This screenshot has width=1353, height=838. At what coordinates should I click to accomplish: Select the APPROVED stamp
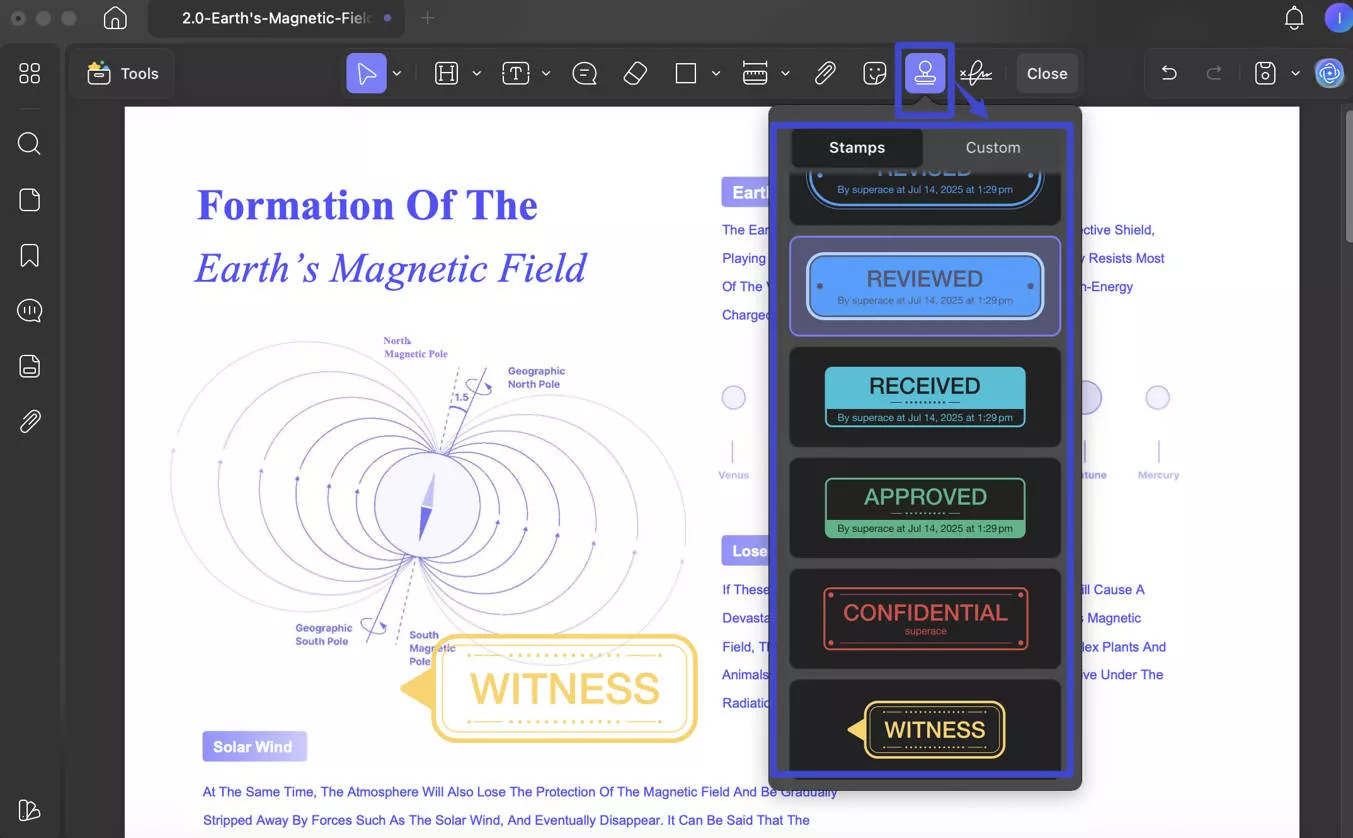pos(924,506)
